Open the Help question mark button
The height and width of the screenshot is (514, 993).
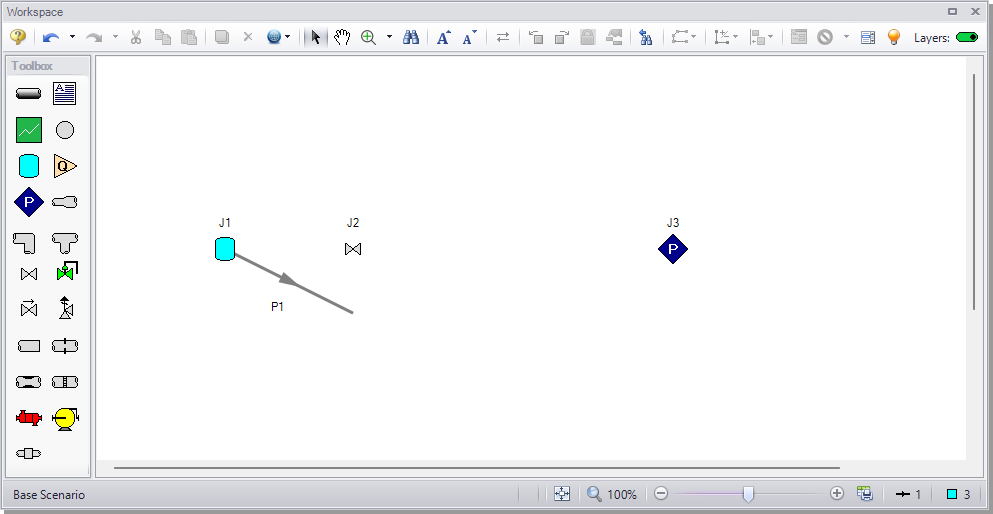(x=18, y=37)
